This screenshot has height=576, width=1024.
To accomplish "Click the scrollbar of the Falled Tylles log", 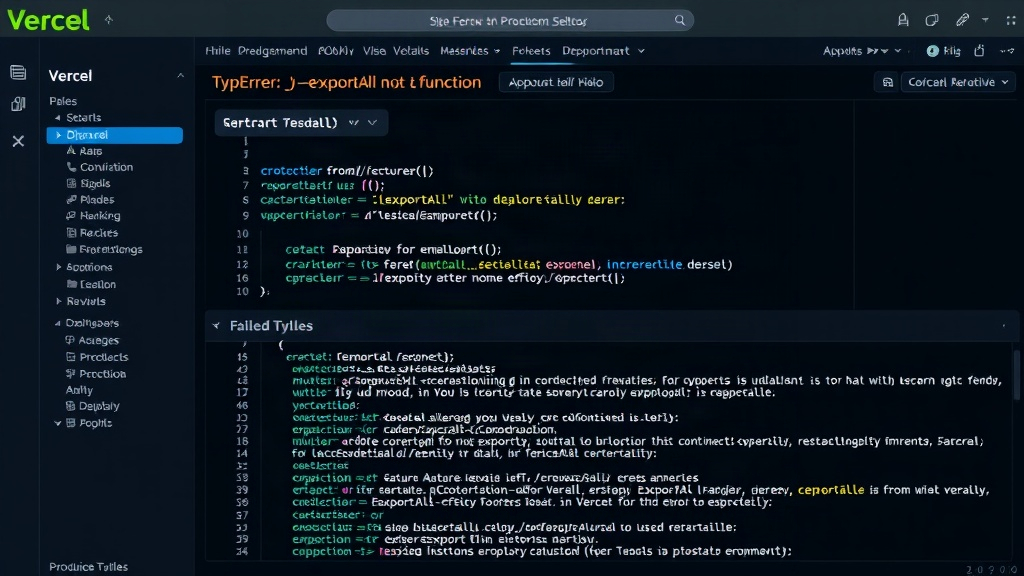I will click(x=1016, y=376).
